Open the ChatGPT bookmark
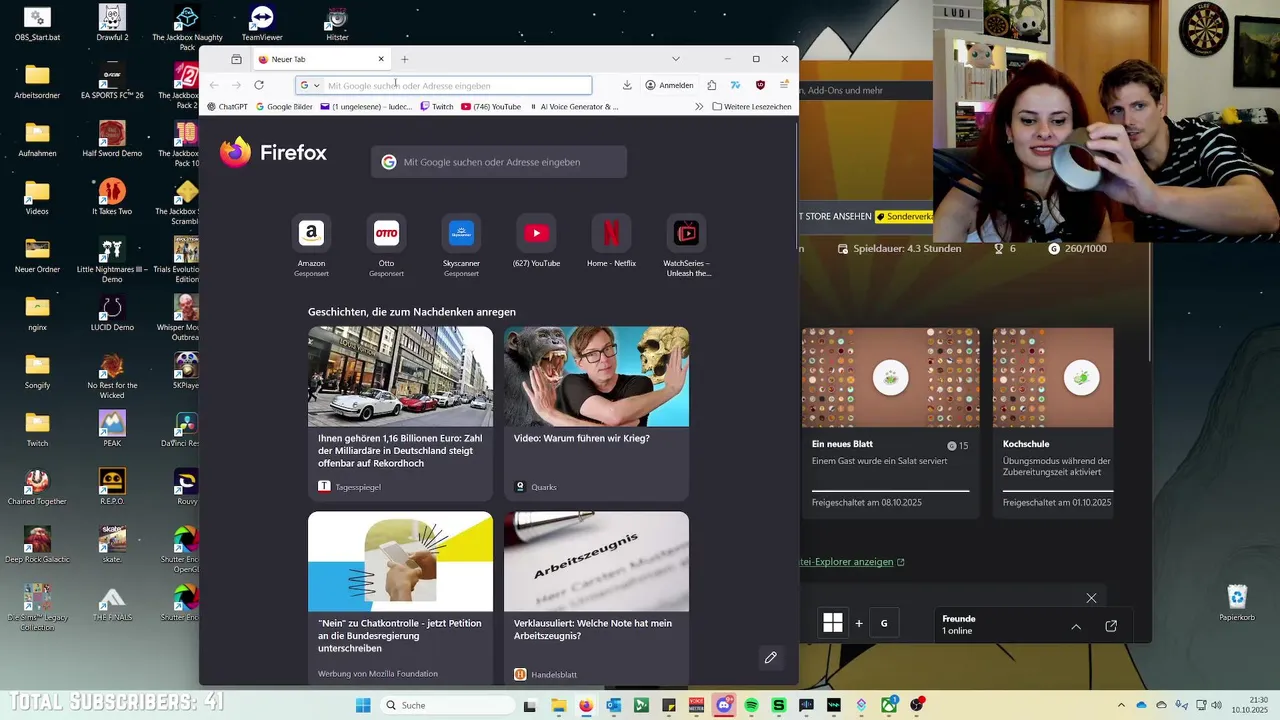The width and height of the screenshot is (1280, 720). [227, 106]
